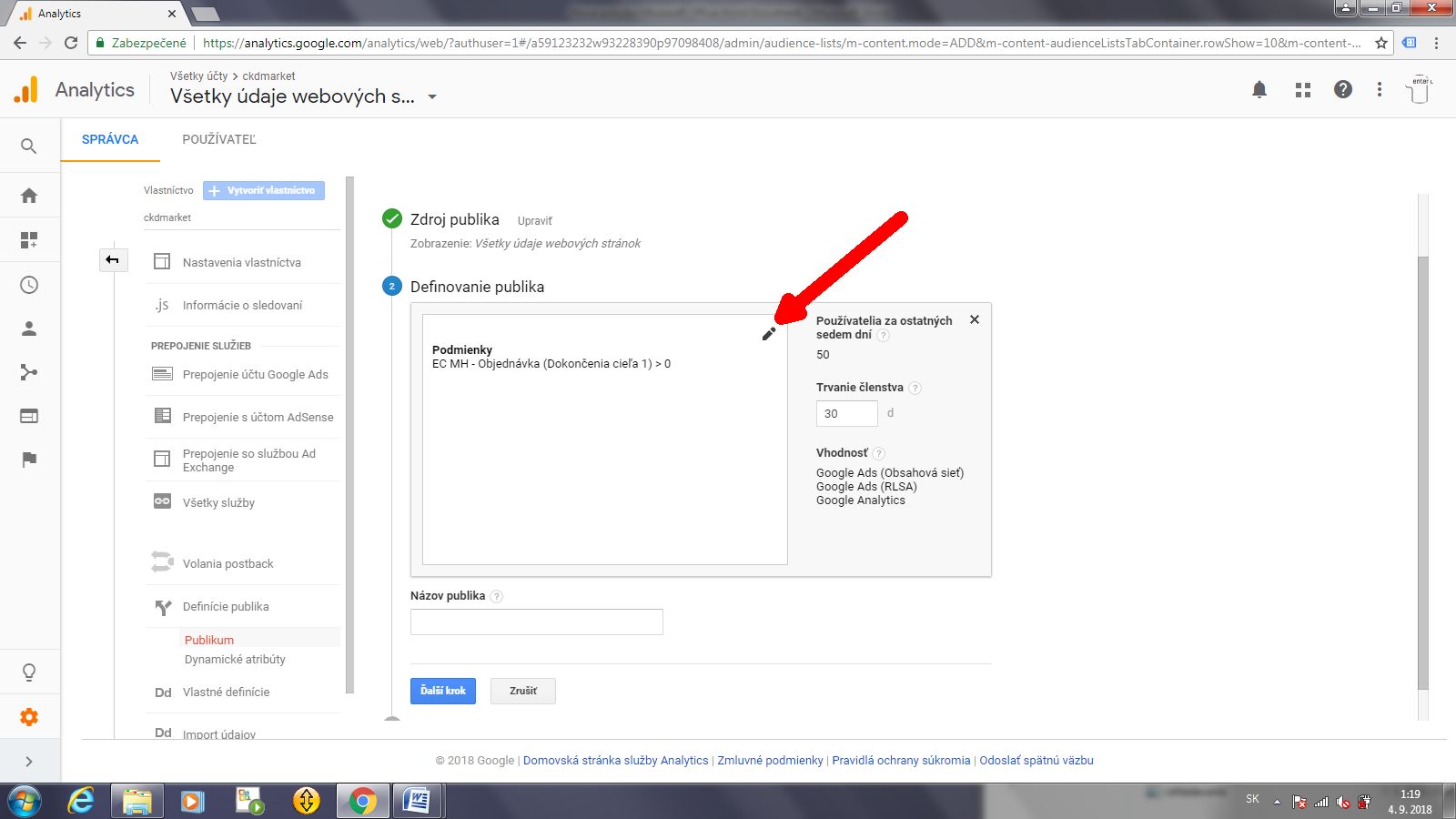
Task: Close the audience summary panel
Action: click(975, 319)
